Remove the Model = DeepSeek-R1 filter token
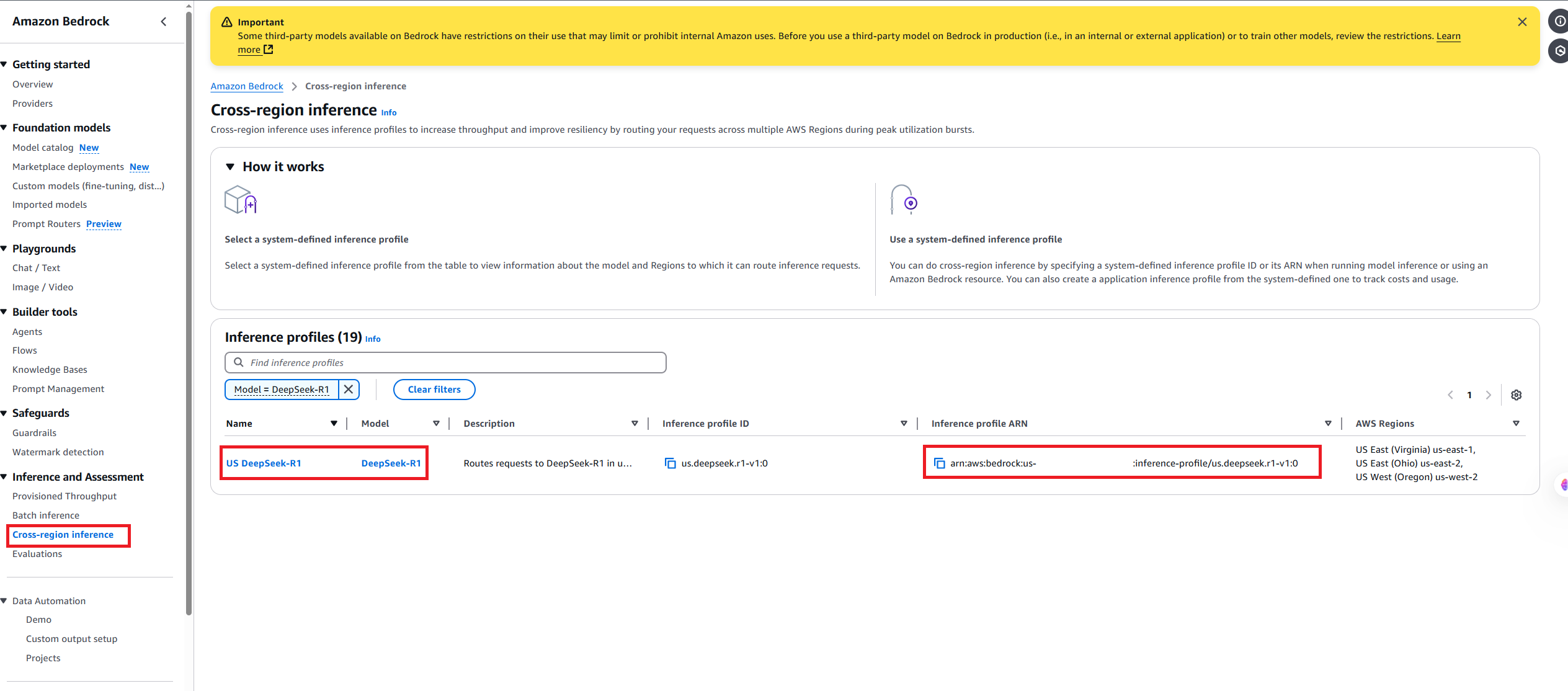Viewport: 1568px width, 691px height. (349, 390)
